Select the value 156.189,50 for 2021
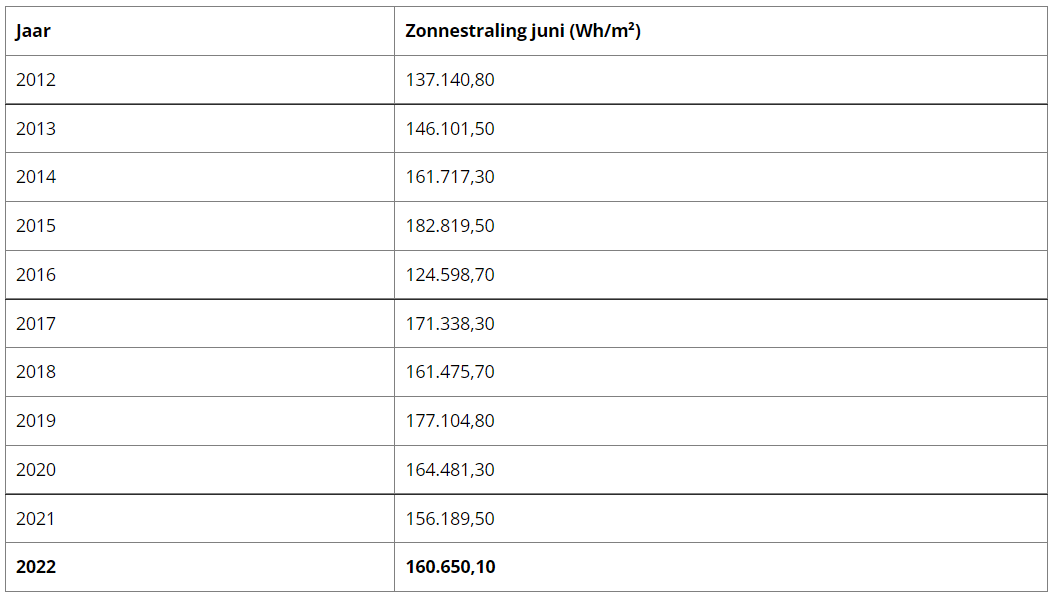The image size is (1061, 597). [450, 518]
